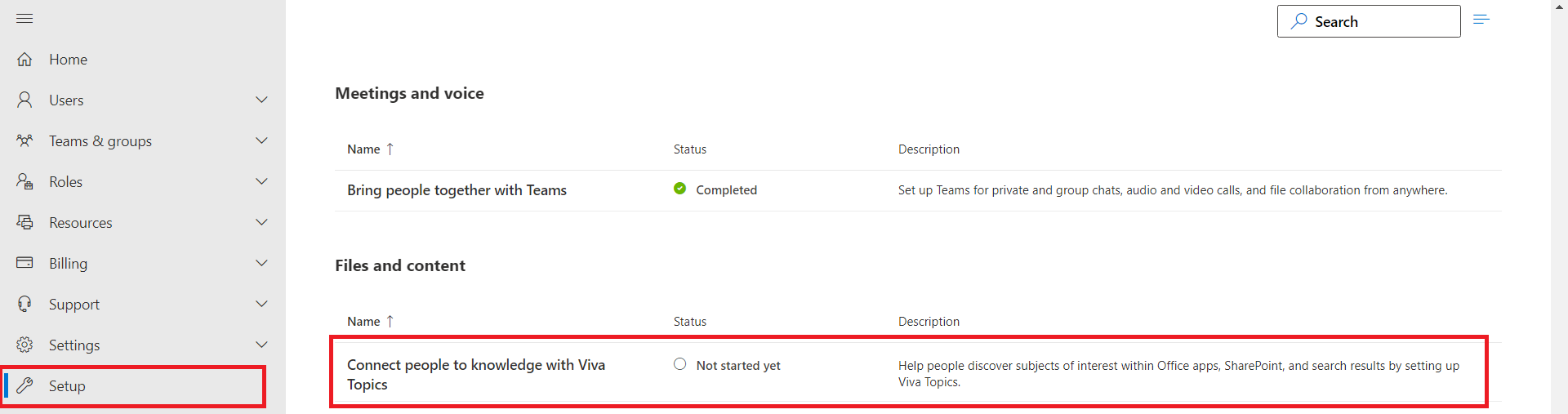1568x414 pixels.
Task: Click the Billing card icon
Action: [24, 263]
